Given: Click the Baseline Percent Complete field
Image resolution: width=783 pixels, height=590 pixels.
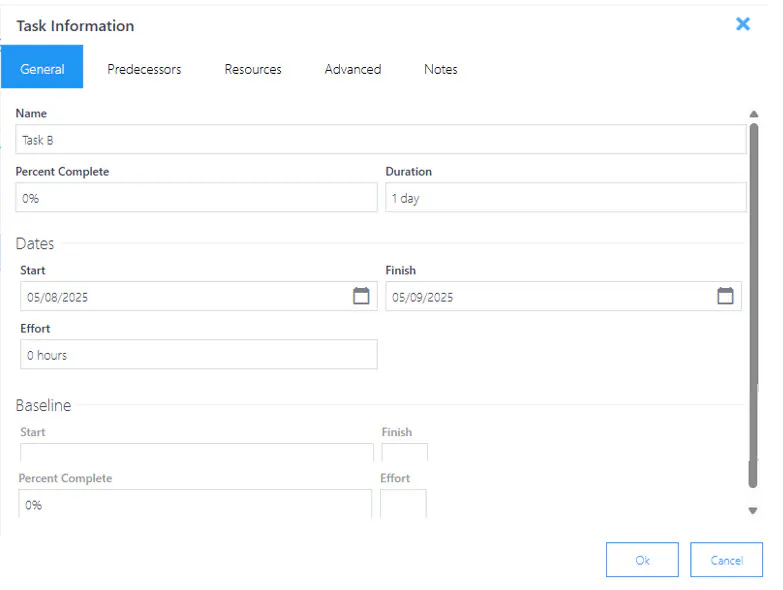Looking at the screenshot, I should [x=195, y=504].
